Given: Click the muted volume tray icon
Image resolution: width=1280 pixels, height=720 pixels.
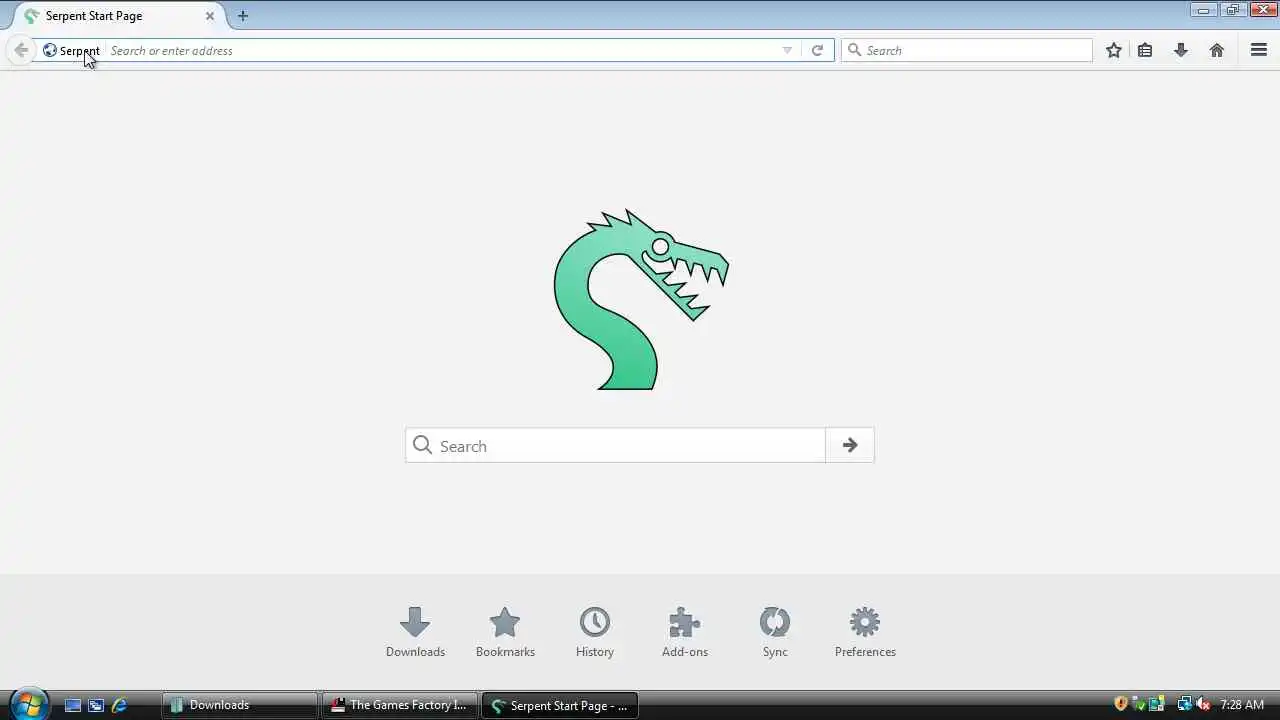Looking at the screenshot, I should (1203, 704).
